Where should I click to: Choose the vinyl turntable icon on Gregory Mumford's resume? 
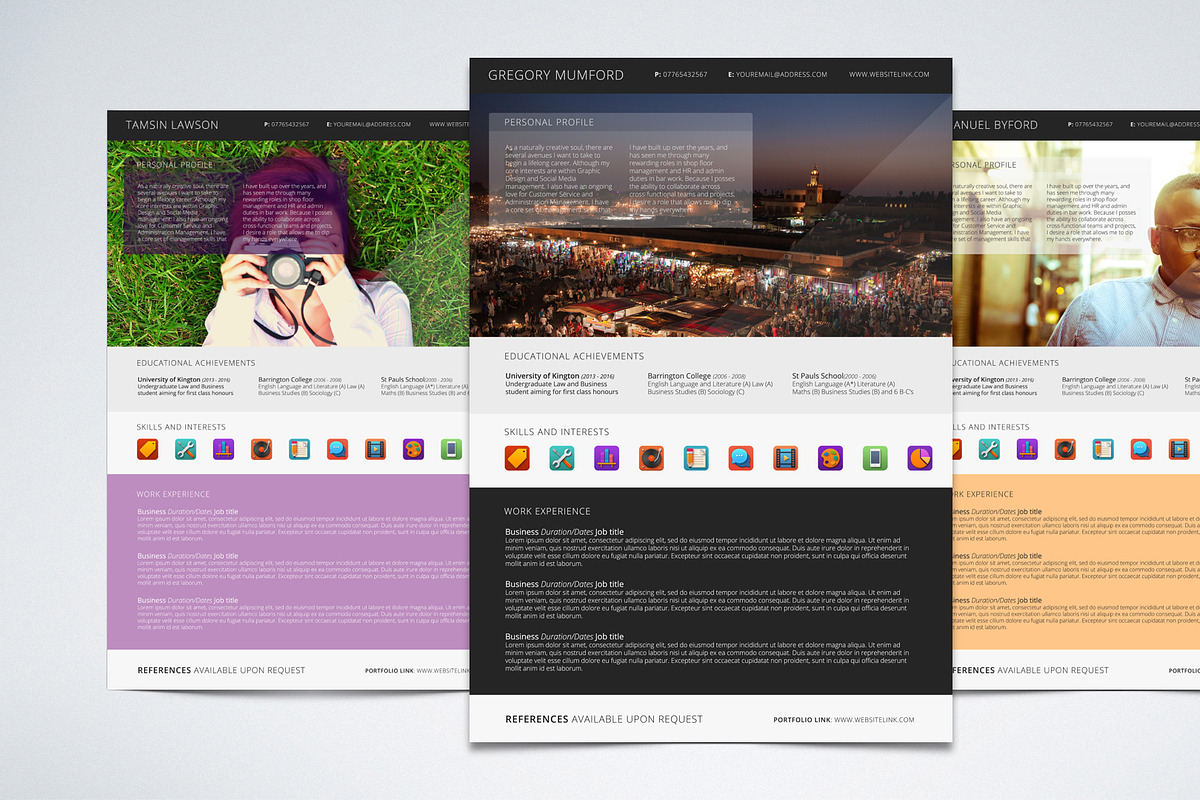[652, 458]
